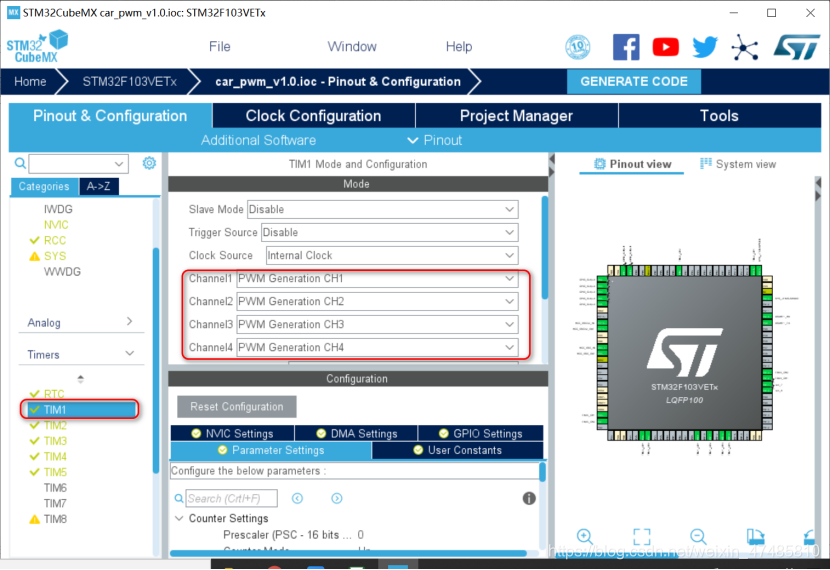Click the configuration panel horizontal scrollbar
This screenshot has width=830, height=570.
348,553
